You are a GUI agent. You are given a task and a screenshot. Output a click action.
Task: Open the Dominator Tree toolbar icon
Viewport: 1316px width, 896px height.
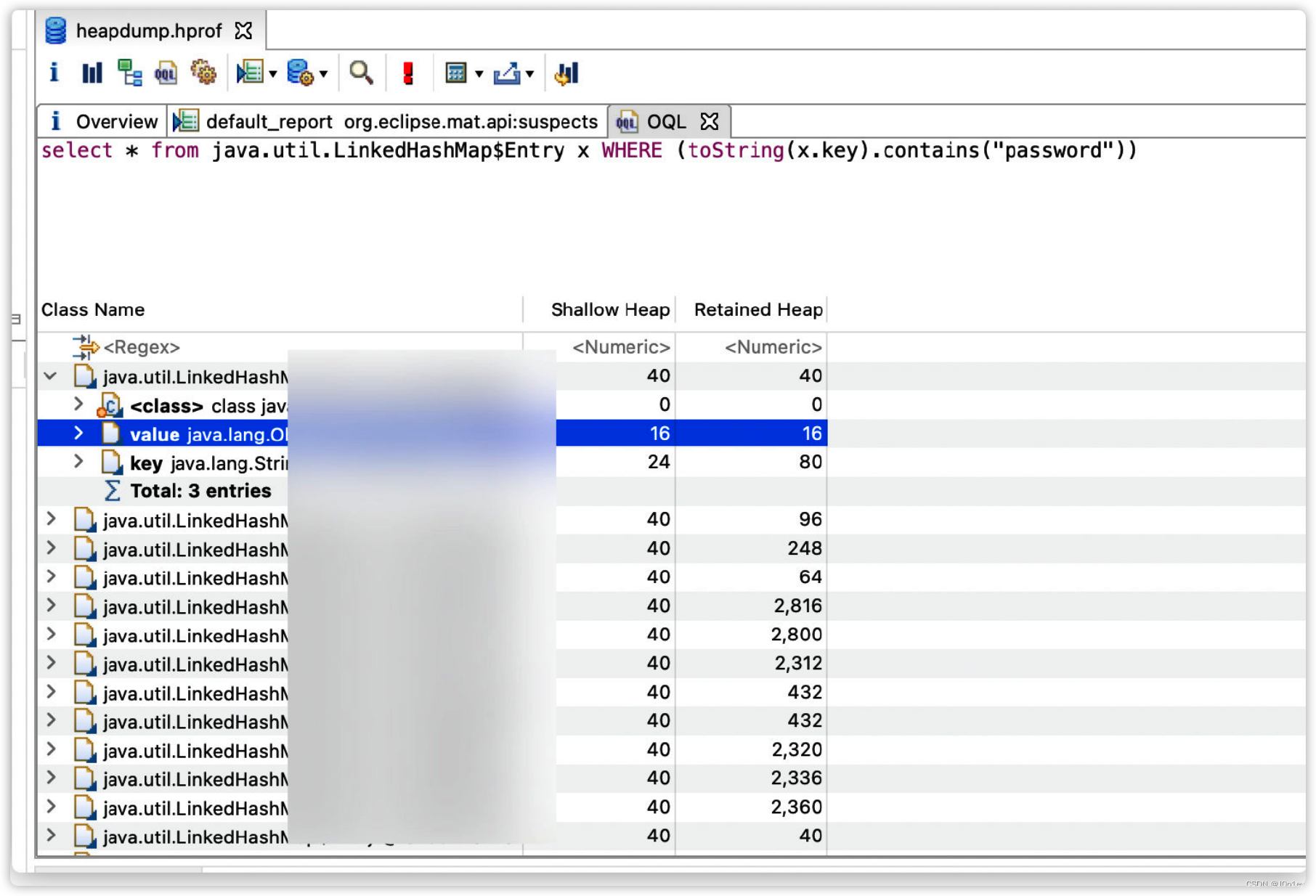pyautogui.click(x=130, y=73)
